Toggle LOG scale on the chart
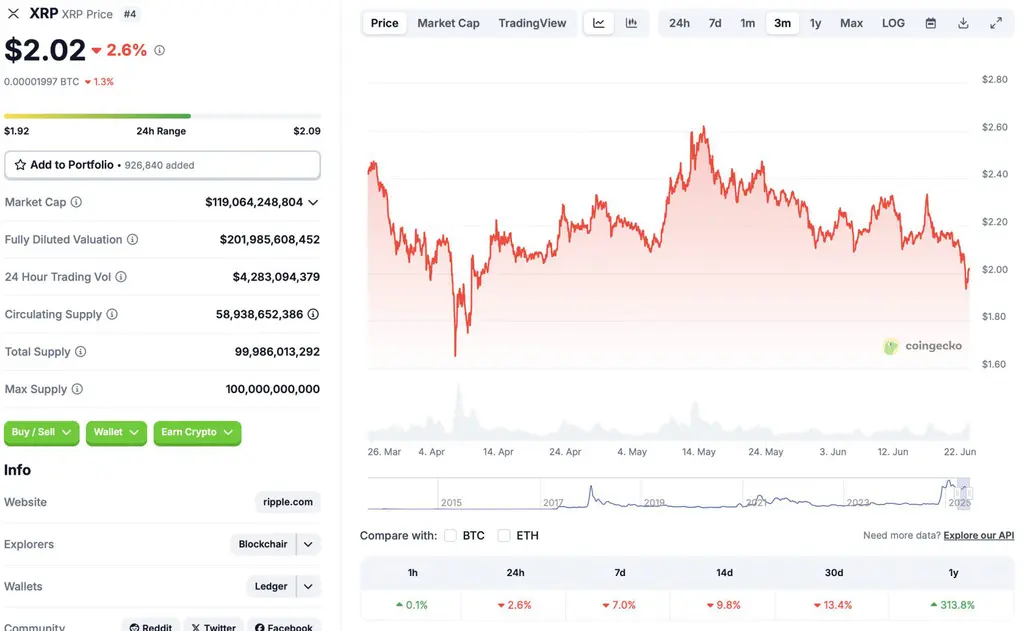 pyautogui.click(x=893, y=22)
